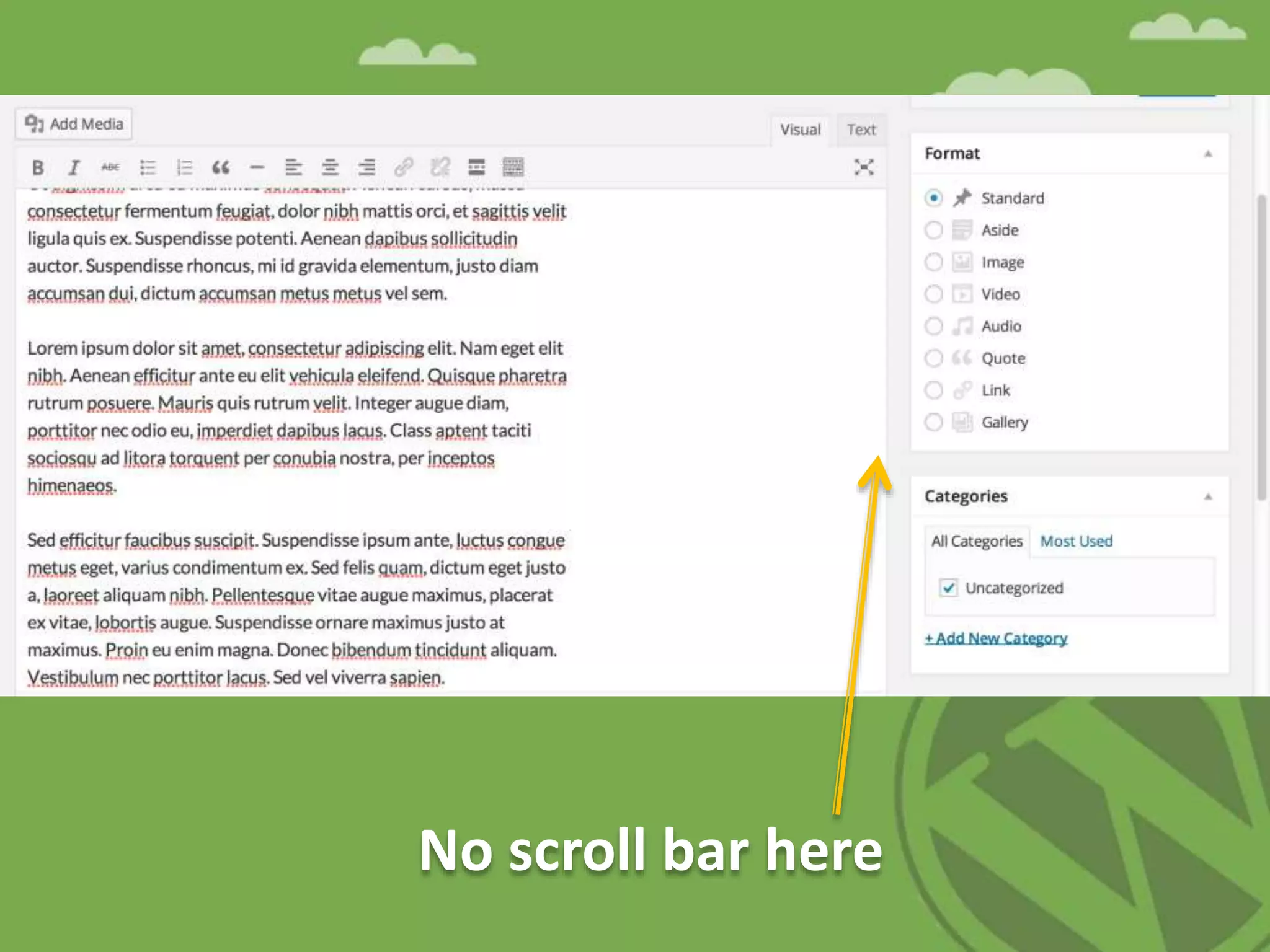Align text right
Image resolution: width=1270 pixels, height=952 pixels.
(366, 167)
